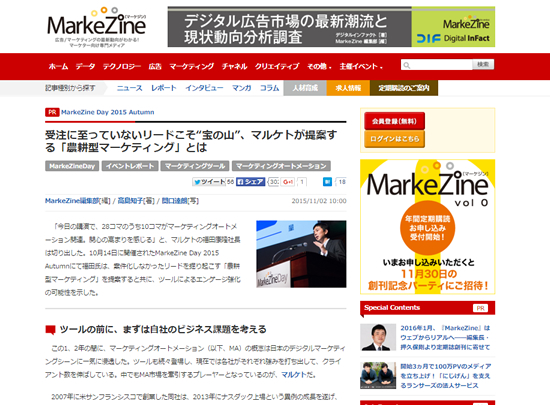Click the search input field
Screen dimensions: 550x405
coord(437,65)
